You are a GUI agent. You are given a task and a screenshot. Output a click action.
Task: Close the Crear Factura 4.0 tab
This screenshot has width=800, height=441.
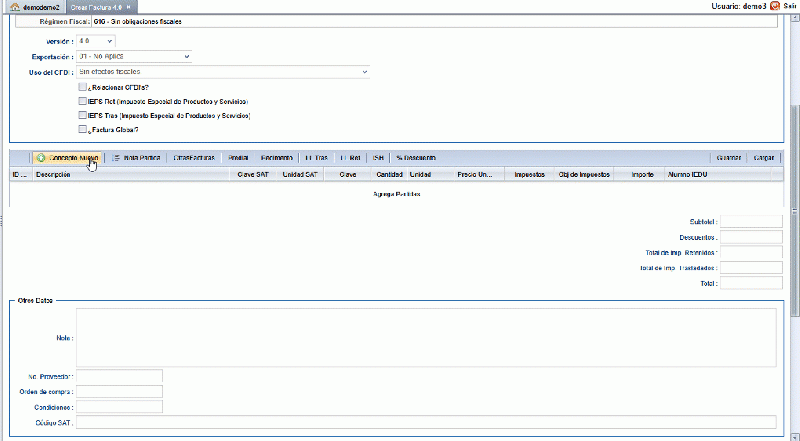(x=129, y=7)
